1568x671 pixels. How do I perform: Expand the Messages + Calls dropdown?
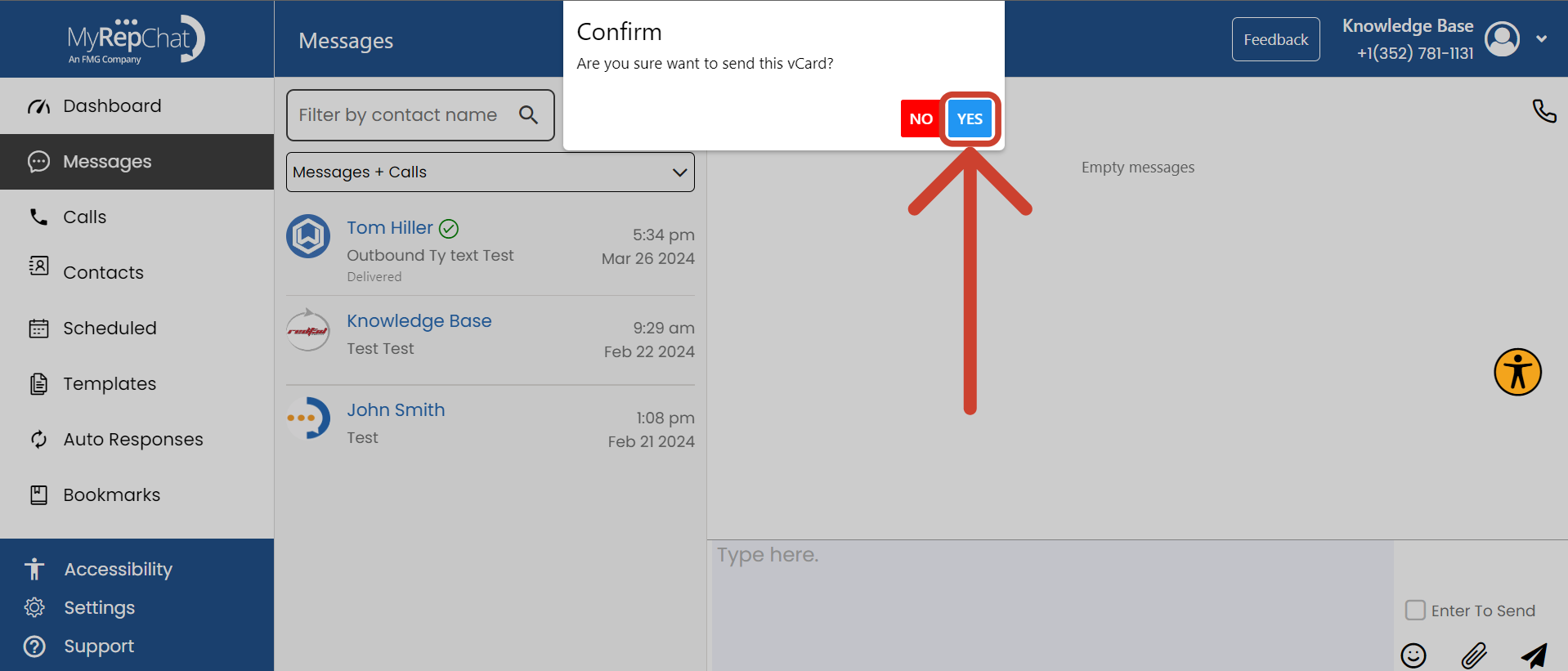490,172
